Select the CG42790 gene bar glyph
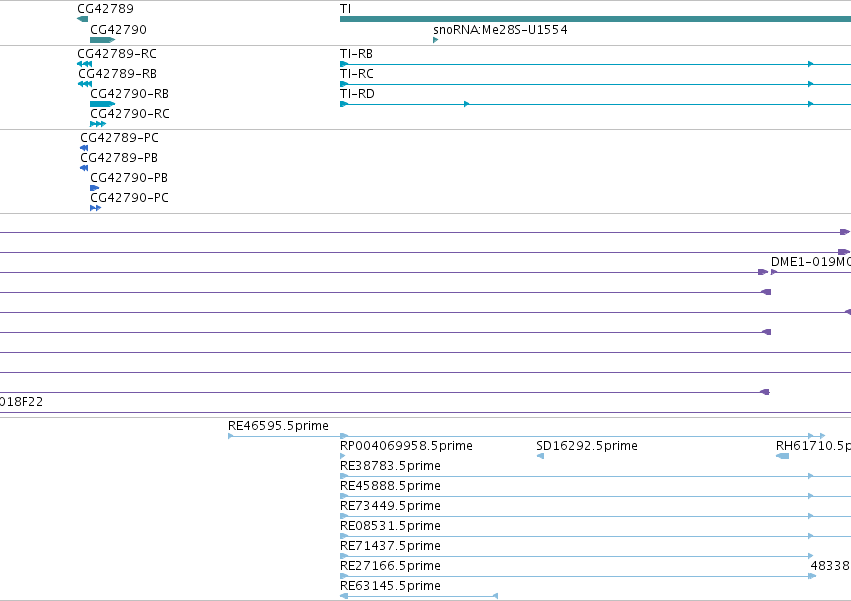Screen dimensions: 851x601 pyautogui.click(x=103, y=40)
